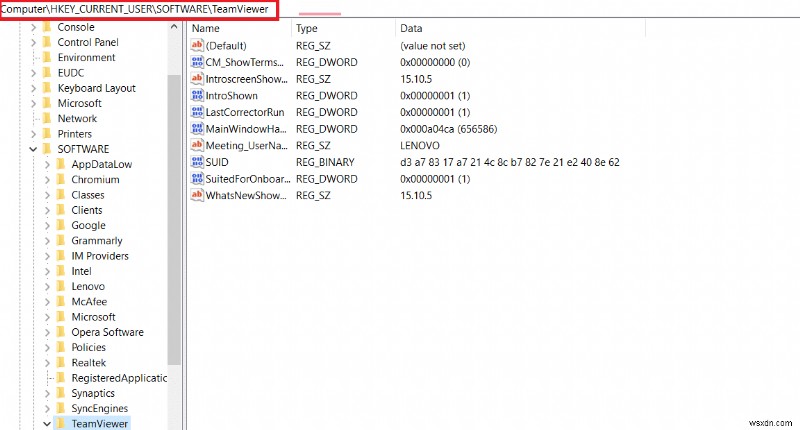Click the REG_BINARY type cell

click(x=325, y=162)
